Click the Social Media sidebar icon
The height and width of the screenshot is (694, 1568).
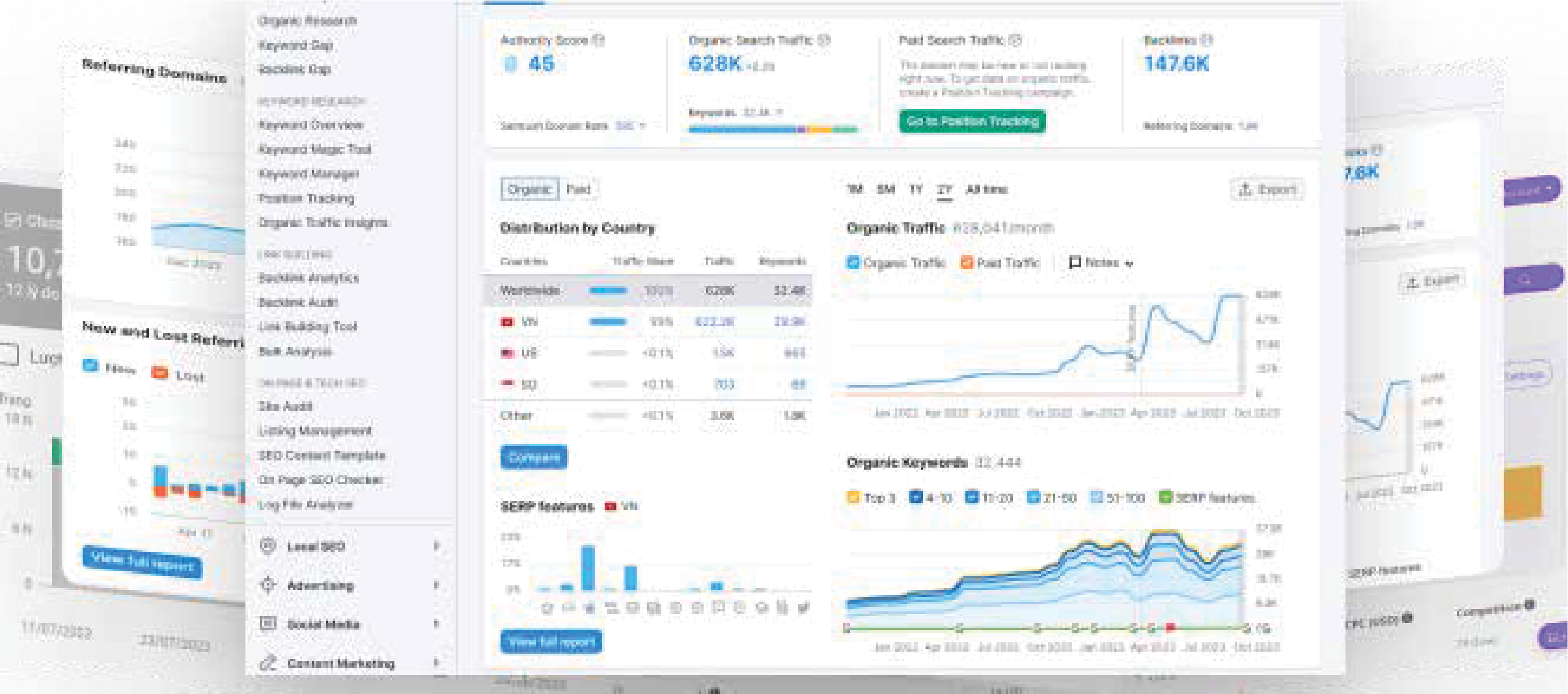pos(268,624)
